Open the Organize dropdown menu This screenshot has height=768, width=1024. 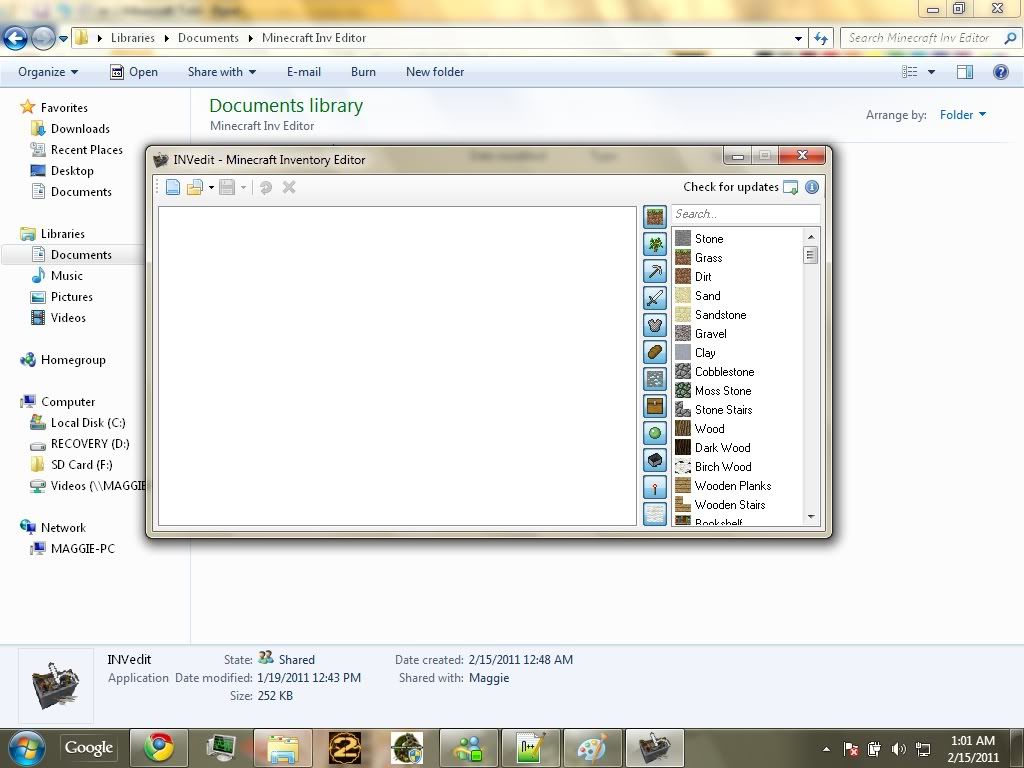48,72
